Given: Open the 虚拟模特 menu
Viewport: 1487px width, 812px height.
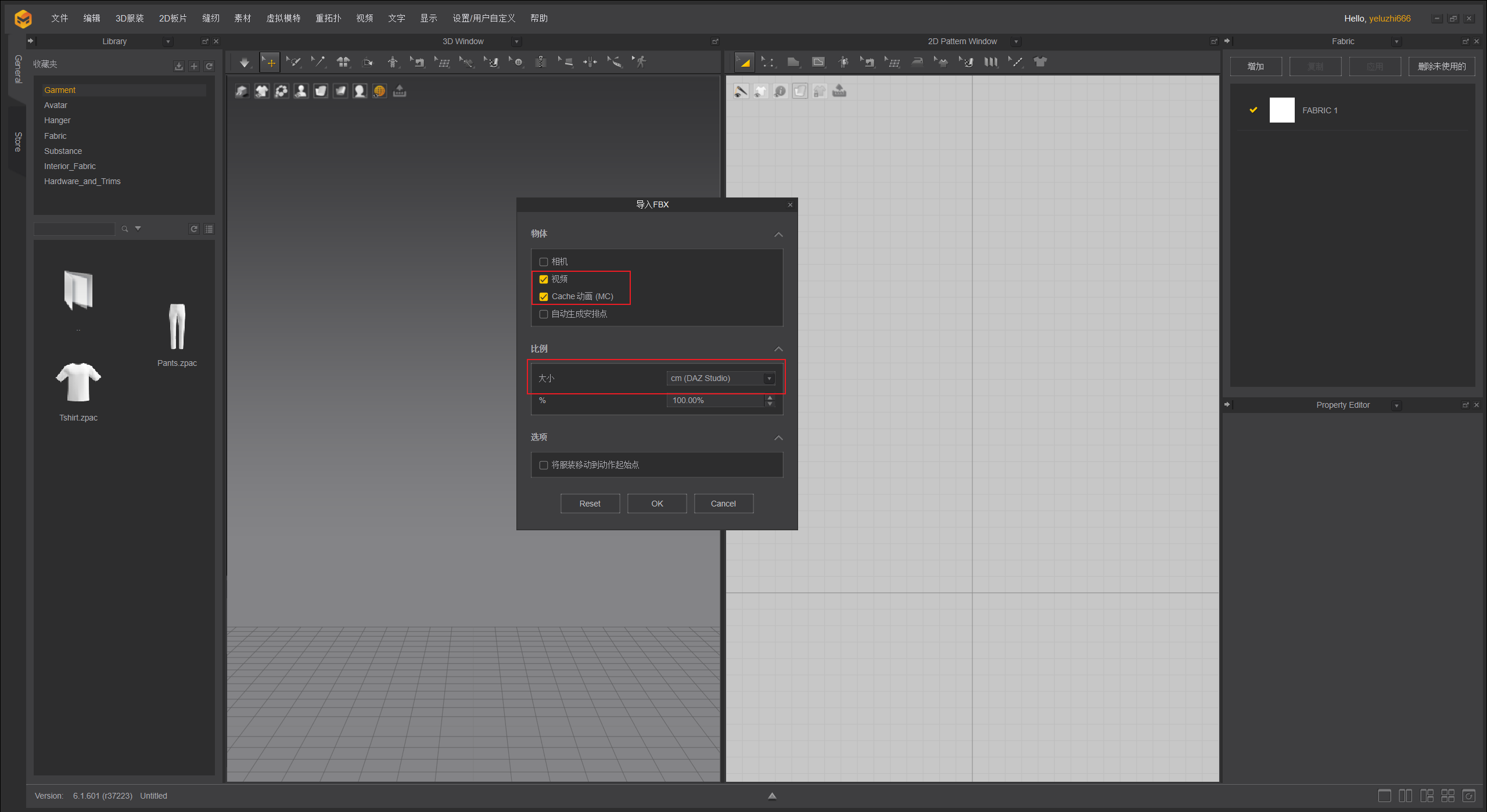Looking at the screenshot, I should coord(283,18).
